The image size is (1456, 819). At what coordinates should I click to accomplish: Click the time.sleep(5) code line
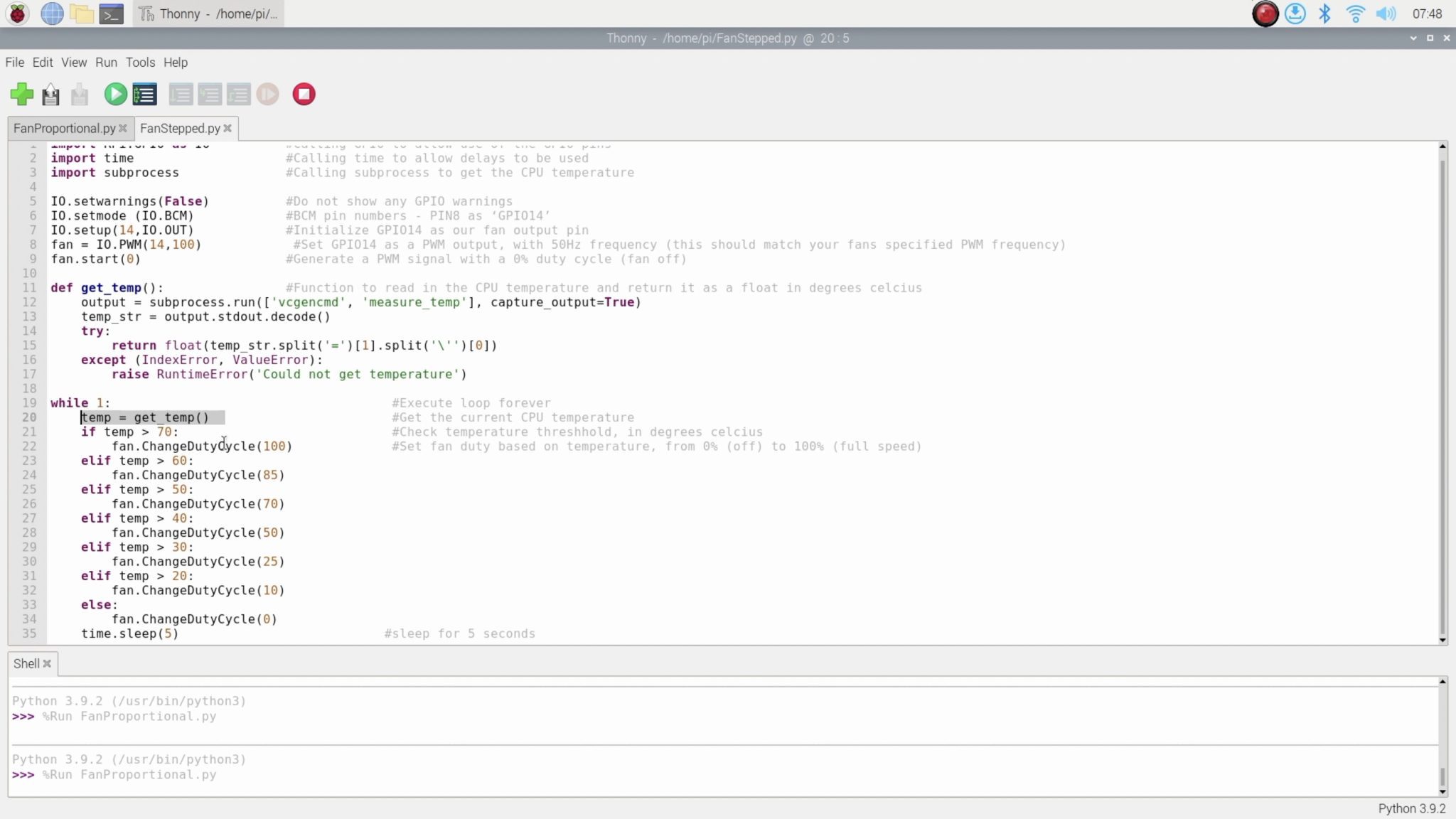coord(129,633)
